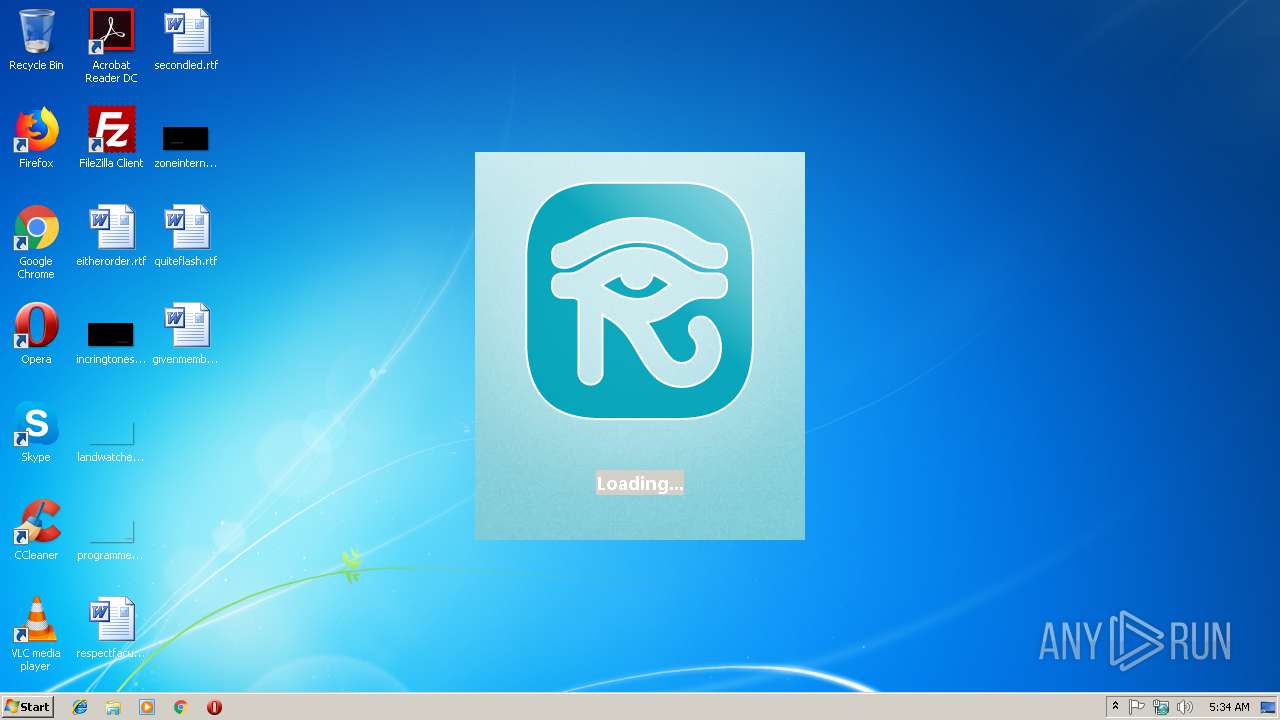Select the givenmemb... document icon

[186, 334]
